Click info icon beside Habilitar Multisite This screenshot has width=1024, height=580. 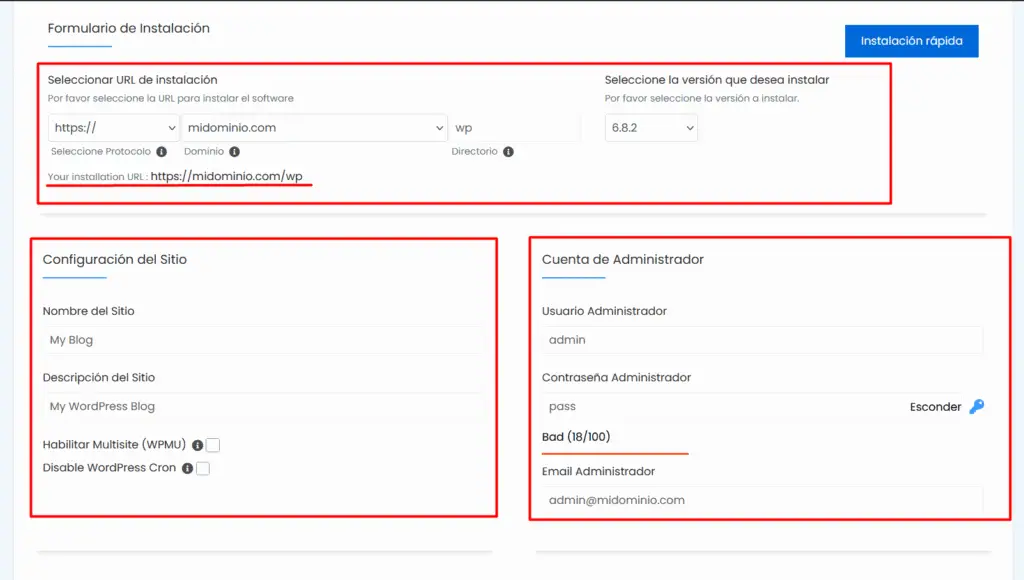(x=197, y=445)
